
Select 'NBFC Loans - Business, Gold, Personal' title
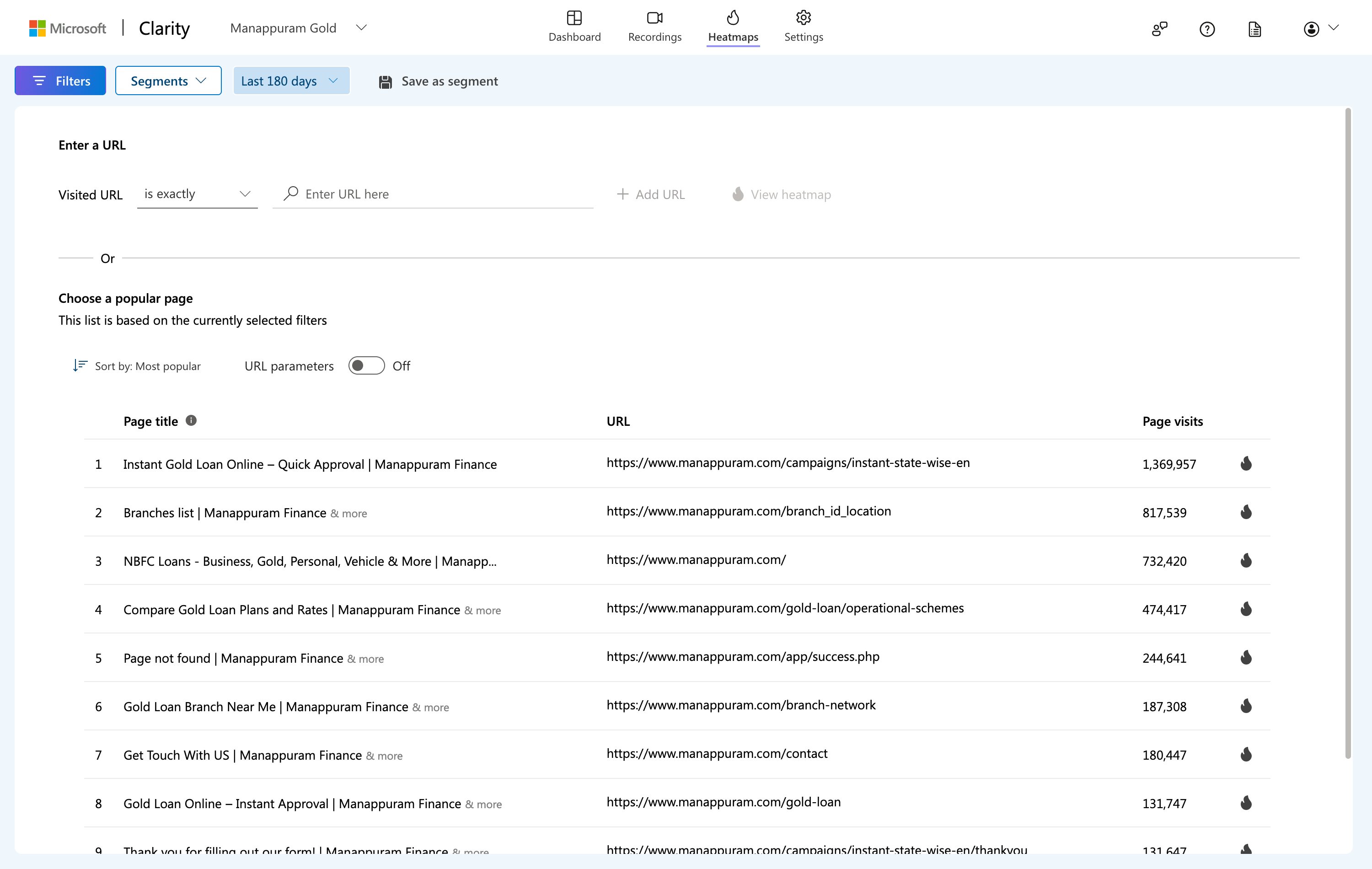tap(310, 561)
